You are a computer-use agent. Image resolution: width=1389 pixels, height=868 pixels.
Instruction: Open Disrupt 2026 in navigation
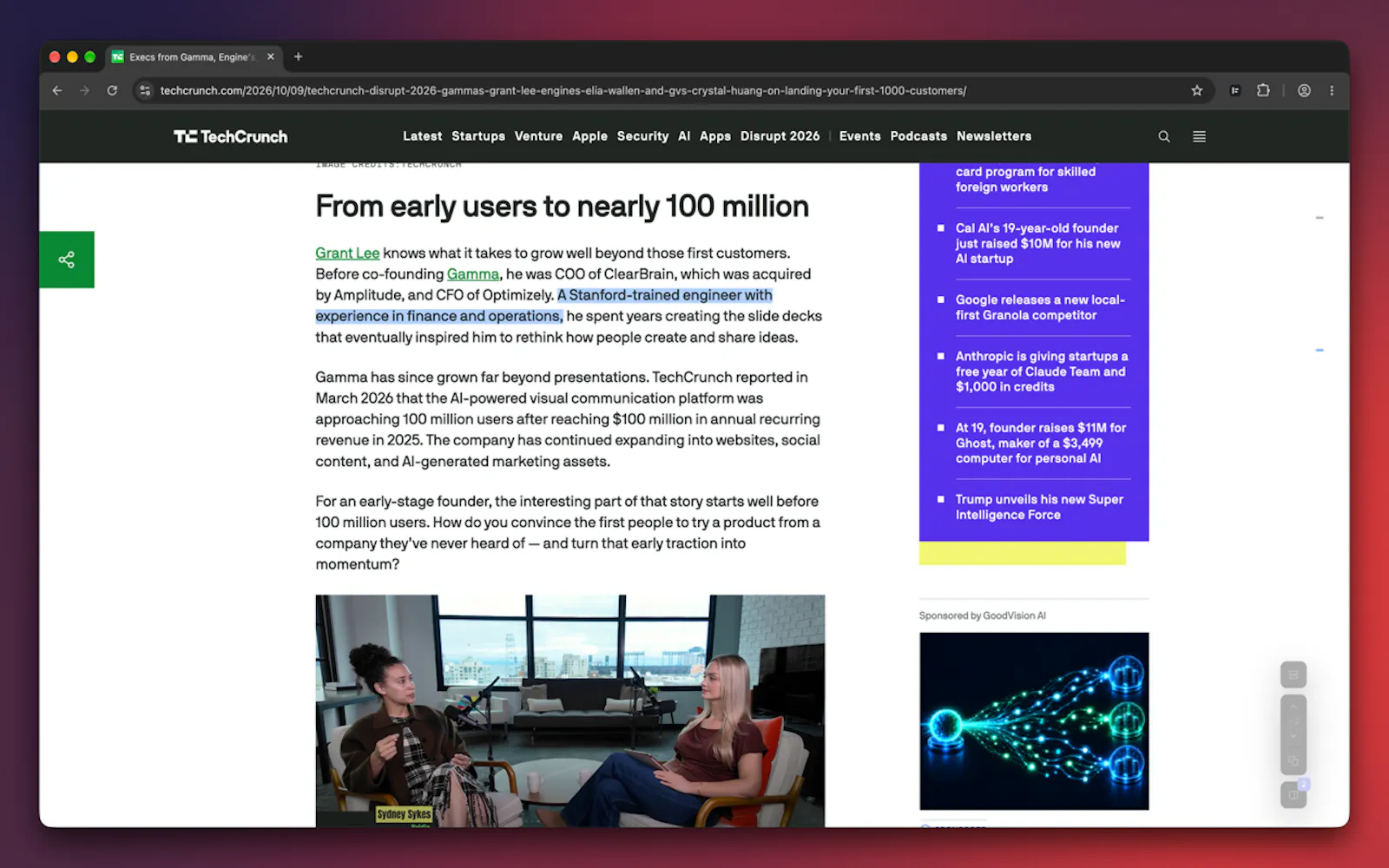pyautogui.click(x=780, y=136)
